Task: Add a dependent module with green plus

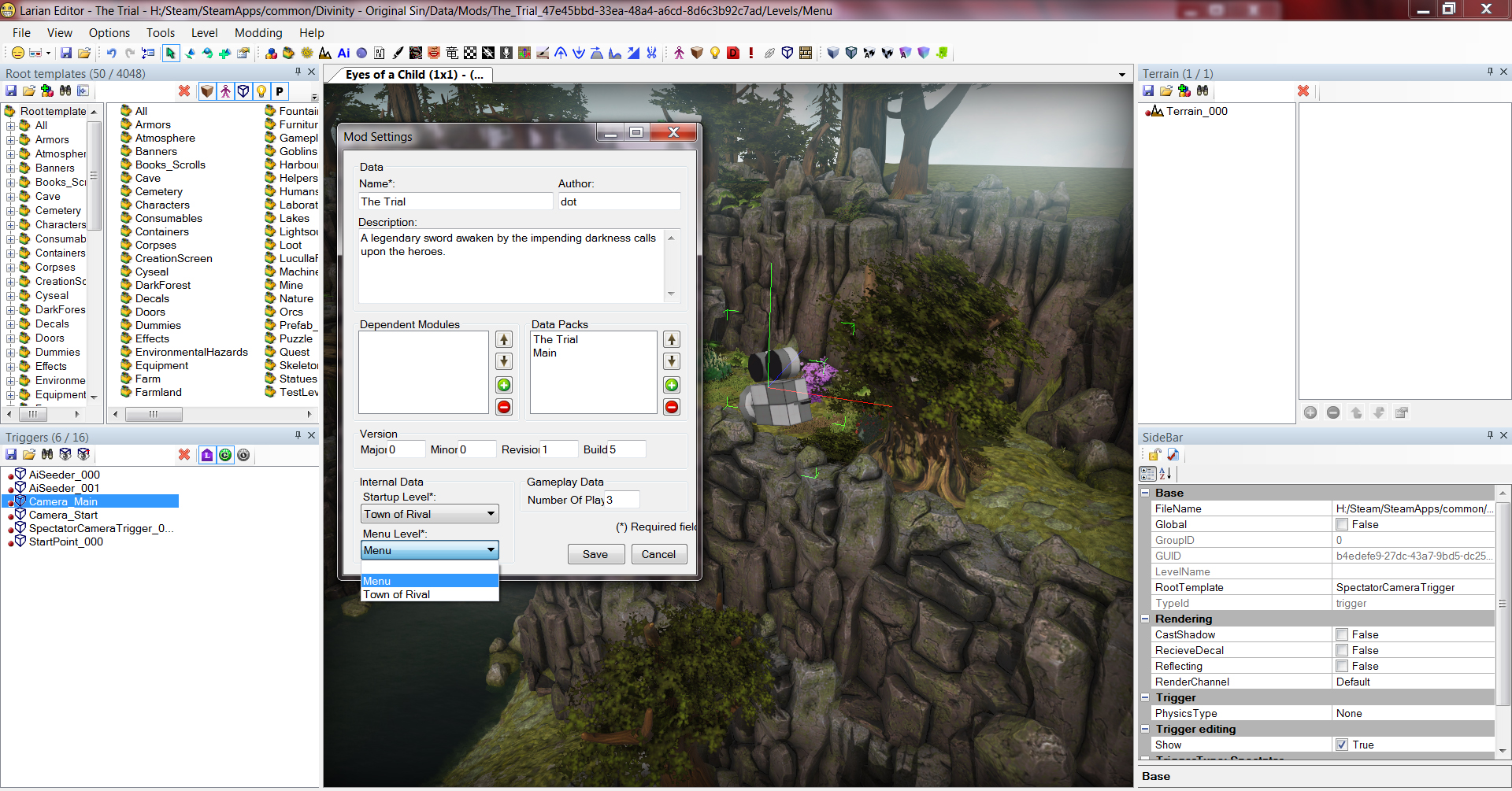Action: tap(504, 385)
